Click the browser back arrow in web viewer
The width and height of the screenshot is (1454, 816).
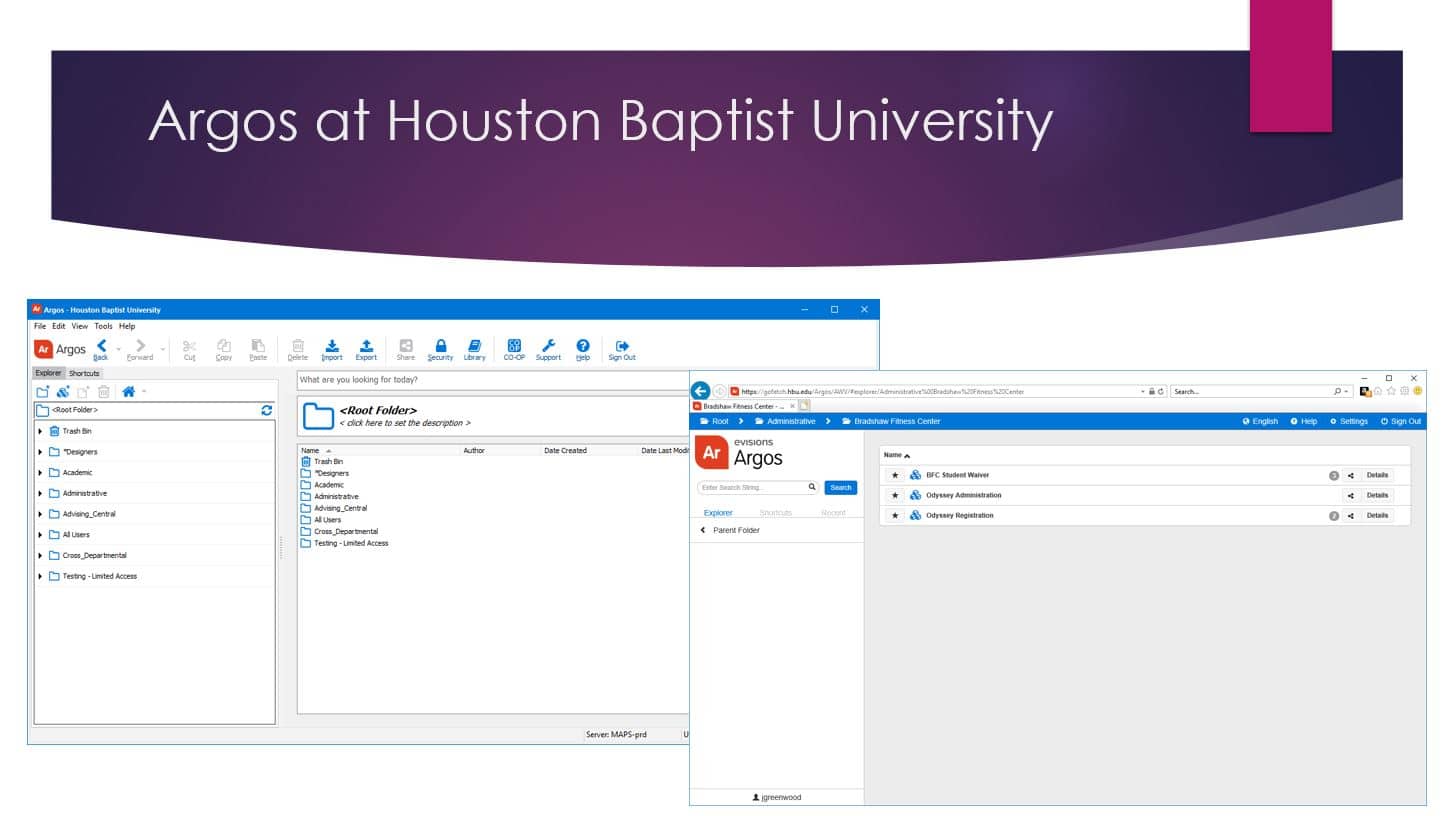click(701, 391)
